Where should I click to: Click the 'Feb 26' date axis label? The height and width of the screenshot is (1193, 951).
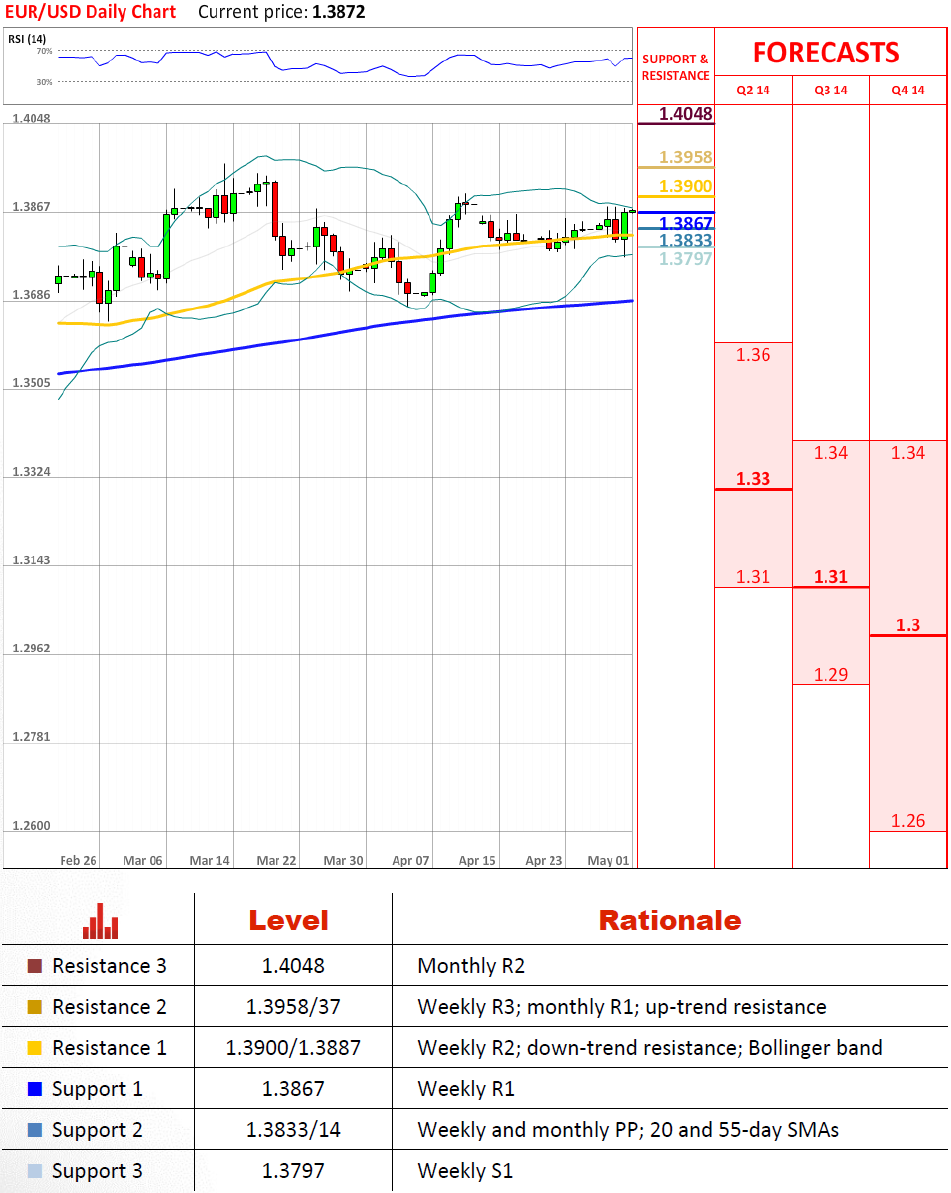(78, 861)
